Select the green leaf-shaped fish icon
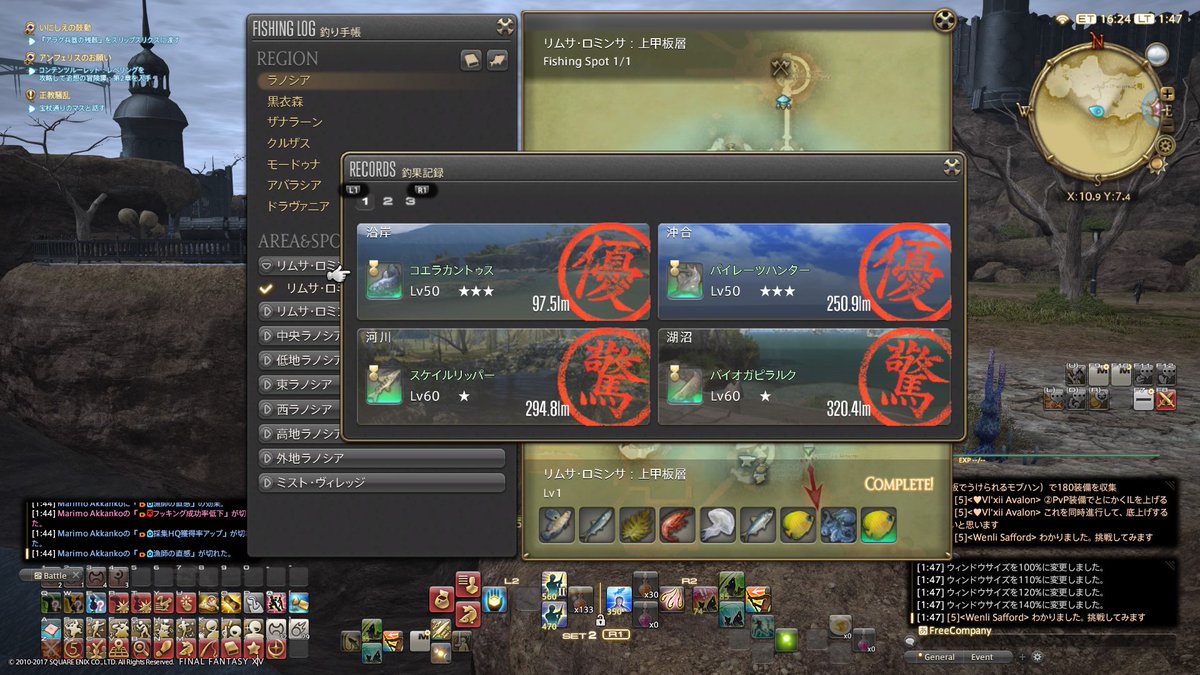 [637, 525]
